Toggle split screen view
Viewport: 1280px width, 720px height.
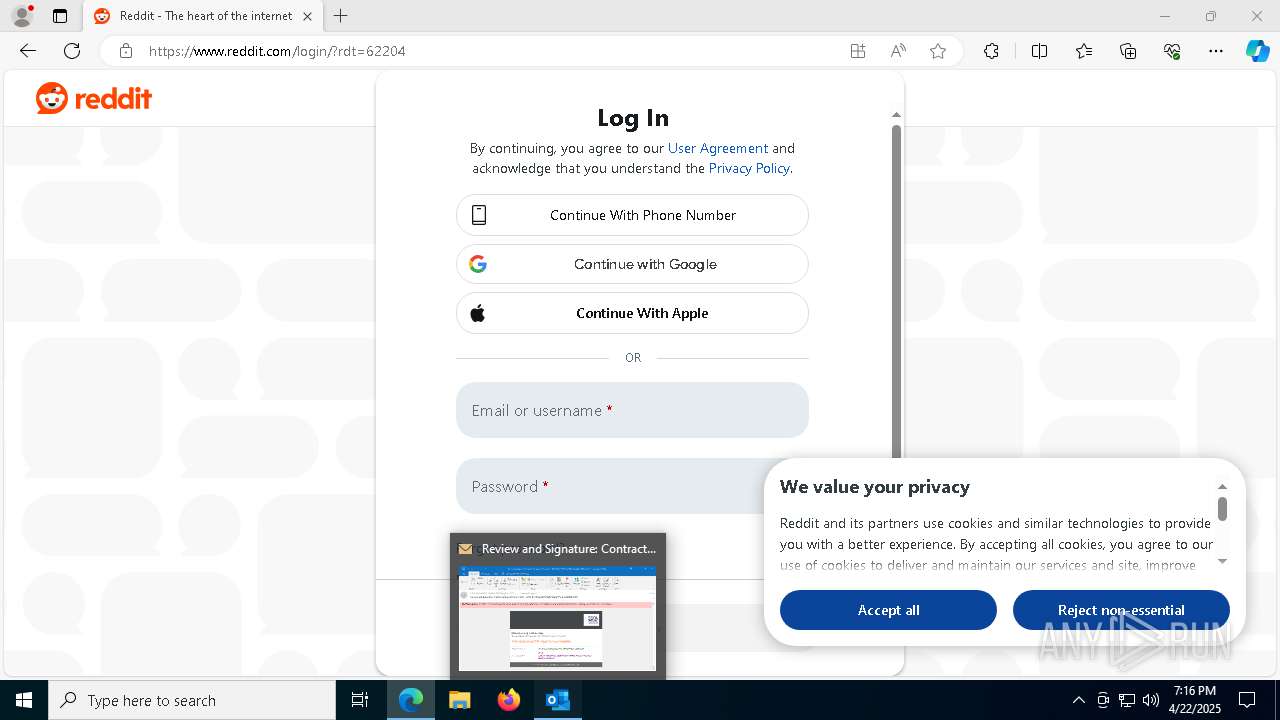pyautogui.click(x=1039, y=51)
